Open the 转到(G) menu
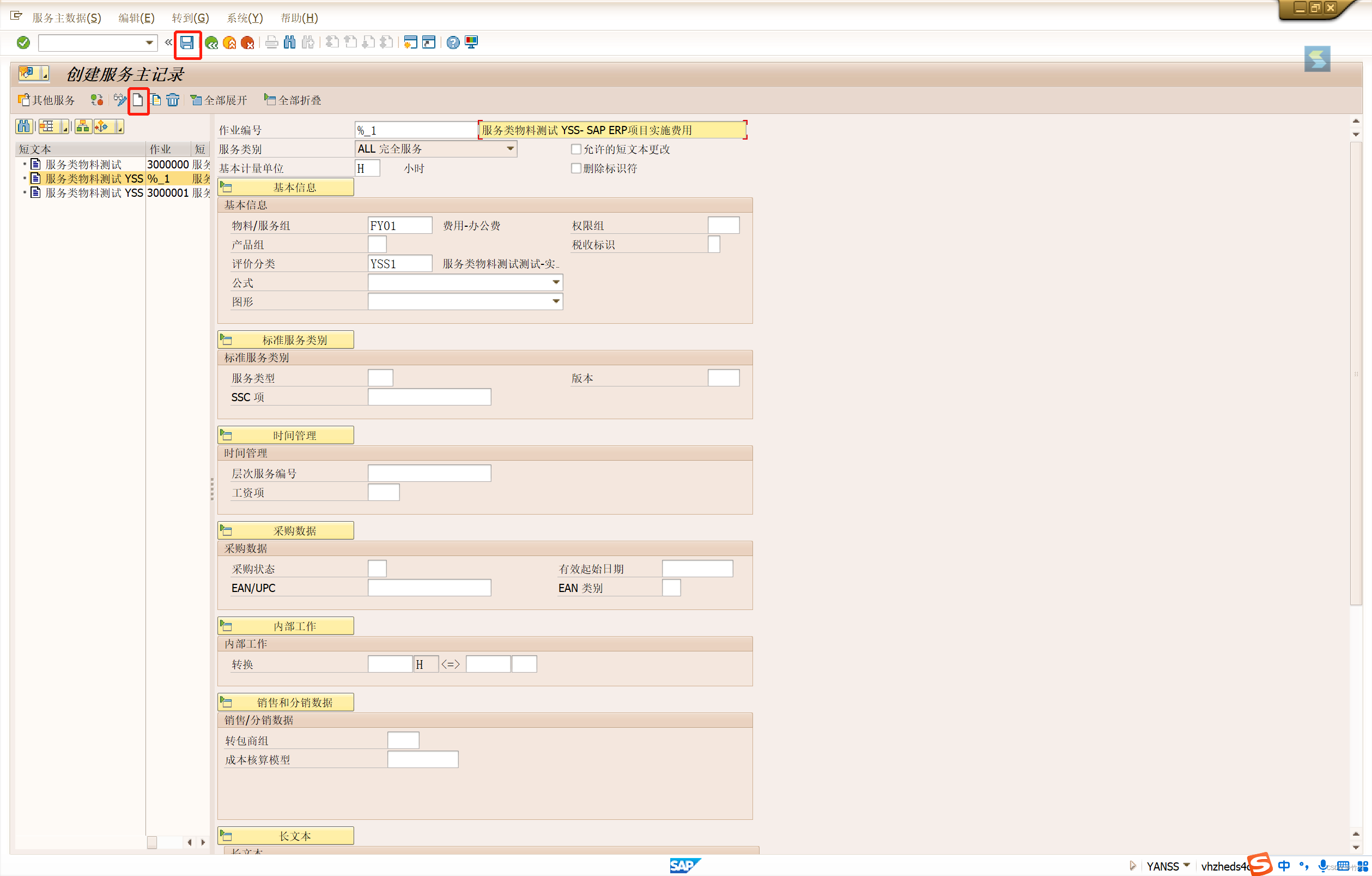 coord(190,17)
